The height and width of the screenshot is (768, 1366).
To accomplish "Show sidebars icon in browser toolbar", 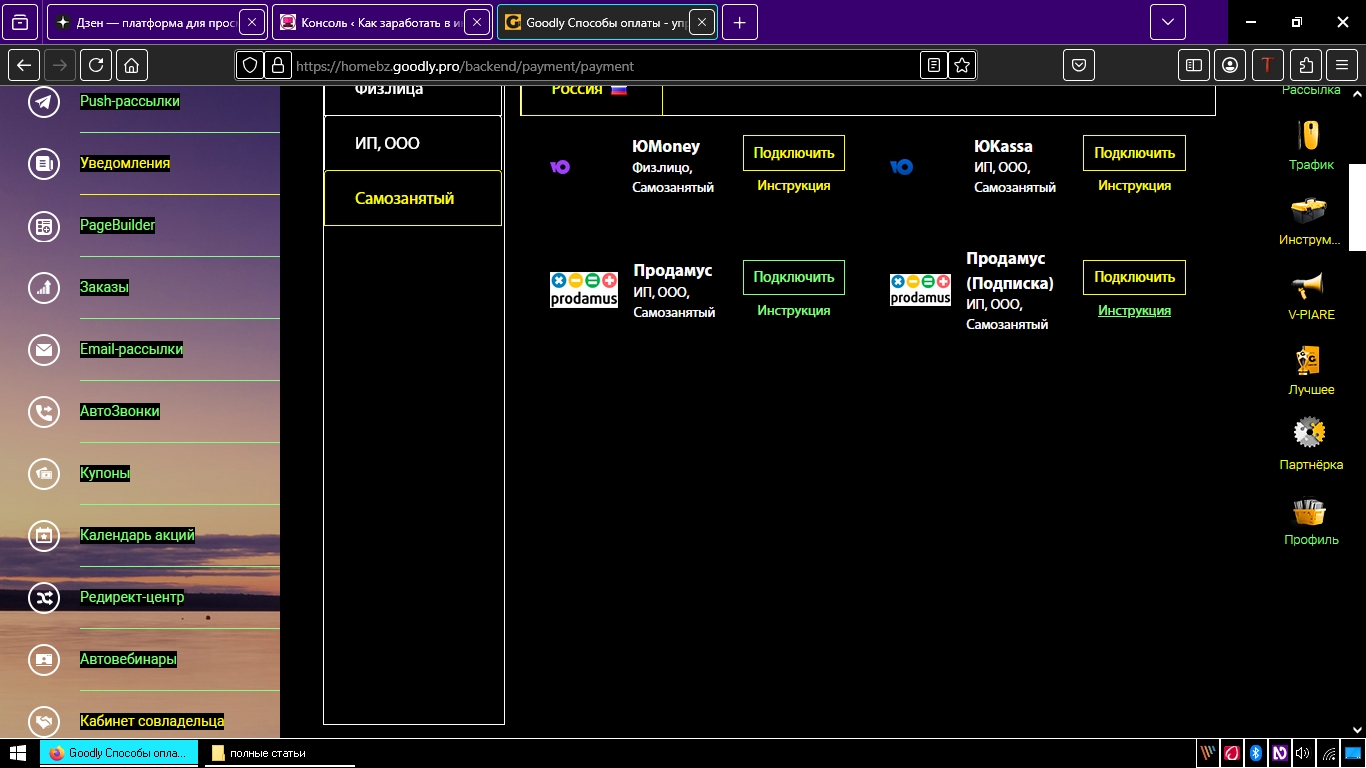I will coord(1194,65).
